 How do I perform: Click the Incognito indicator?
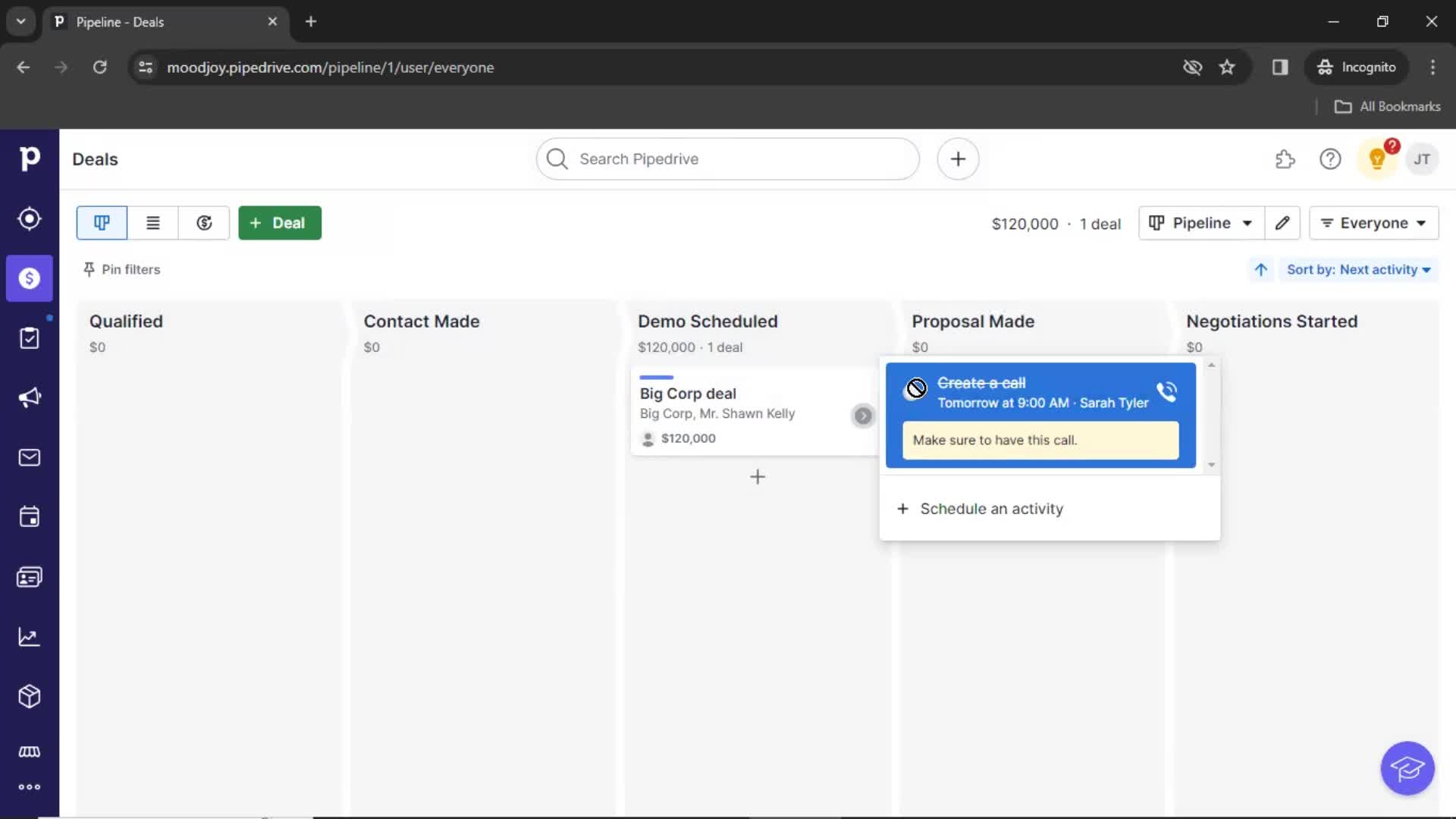tap(1357, 67)
